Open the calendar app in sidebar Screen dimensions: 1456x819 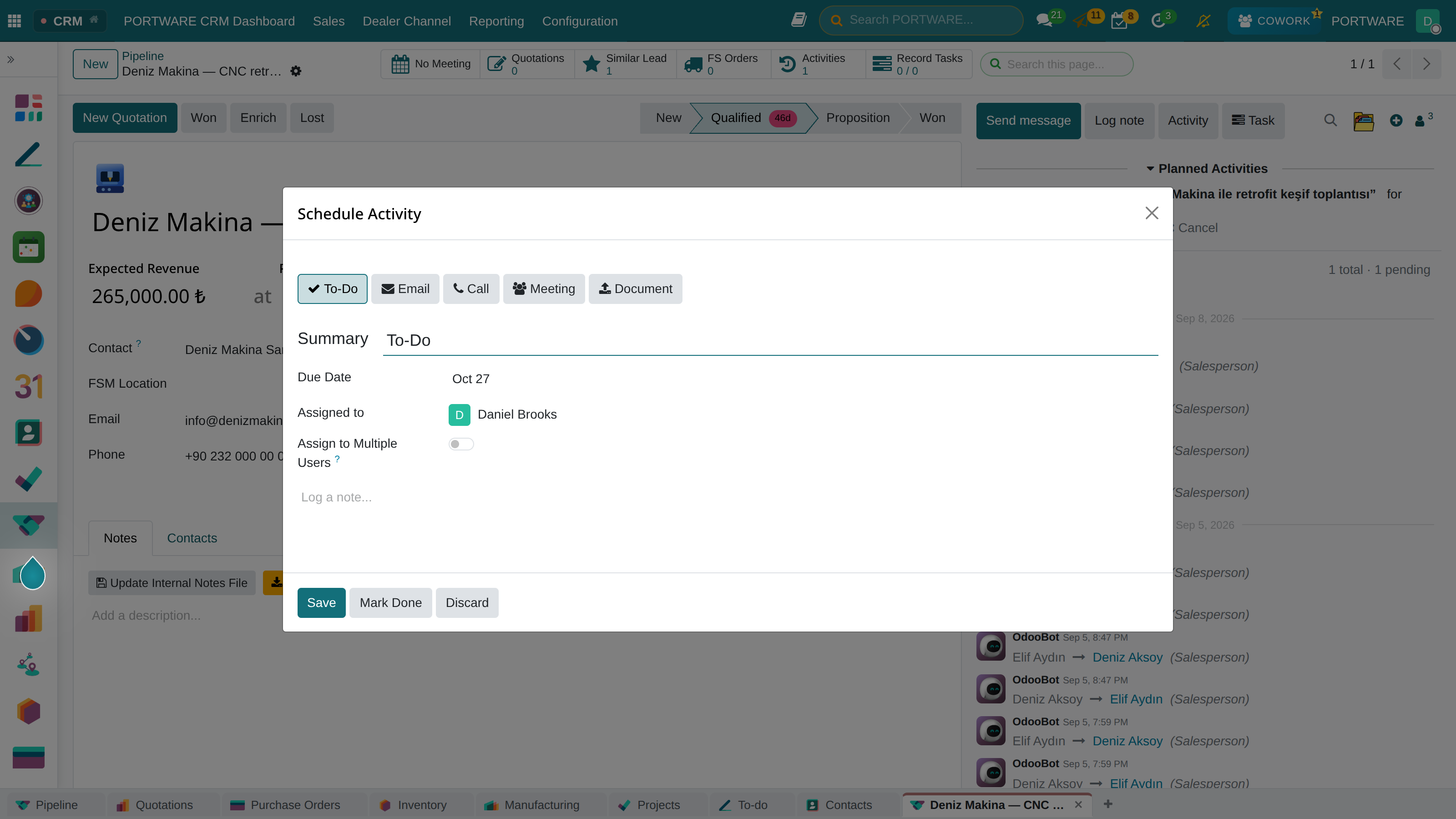click(28, 247)
